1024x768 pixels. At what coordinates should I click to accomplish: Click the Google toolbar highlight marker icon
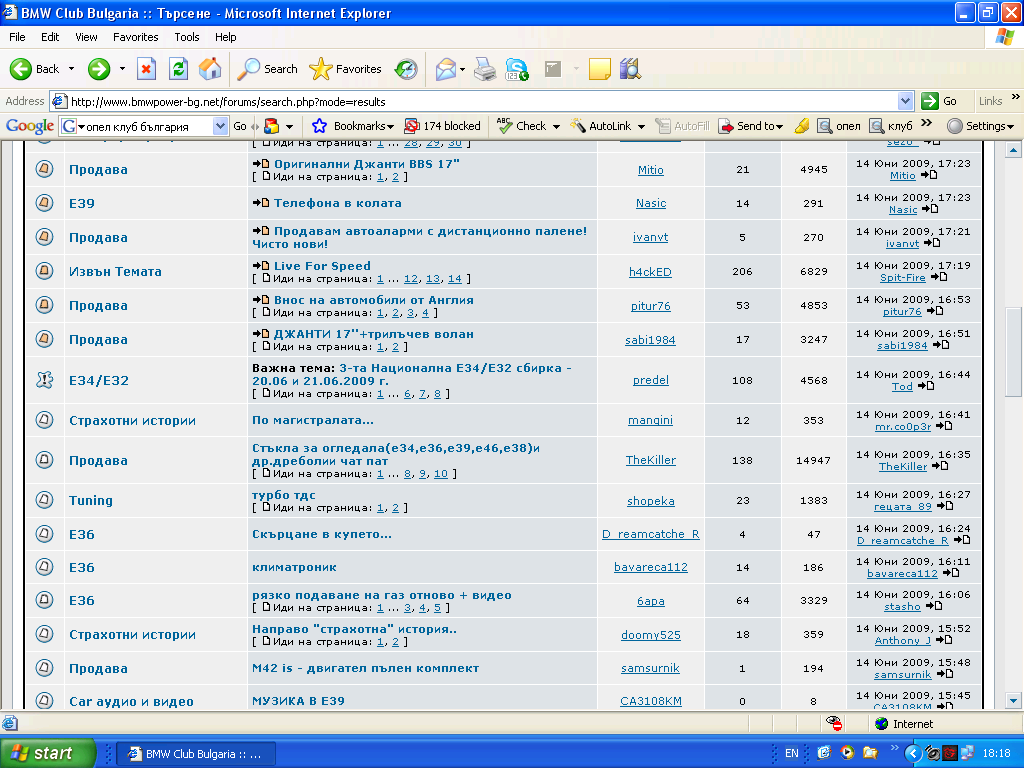(802, 126)
